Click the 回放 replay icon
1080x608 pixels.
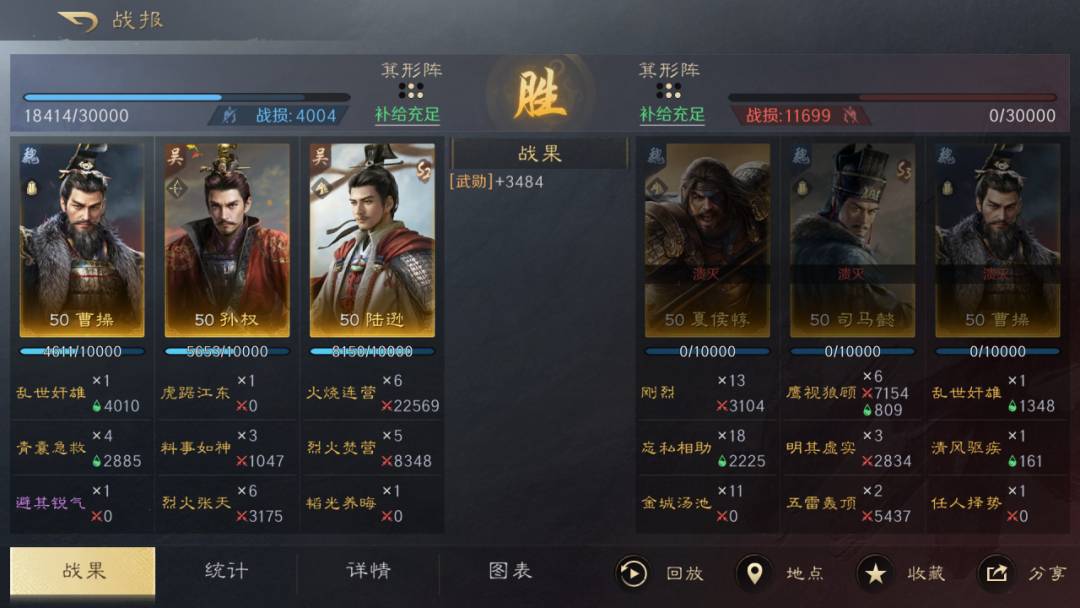[x=632, y=573]
